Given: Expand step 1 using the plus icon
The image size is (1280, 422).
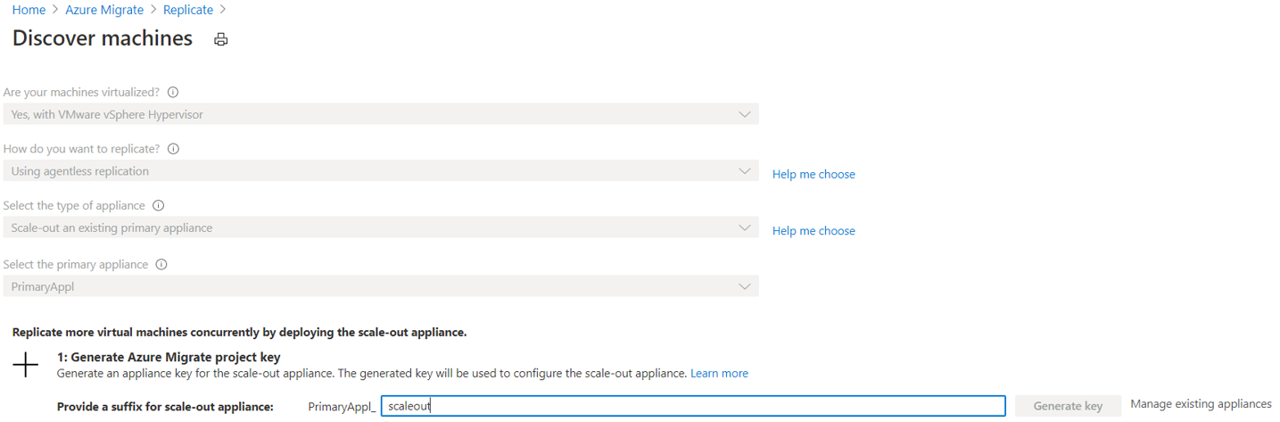Looking at the screenshot, I should click(26, 365).
